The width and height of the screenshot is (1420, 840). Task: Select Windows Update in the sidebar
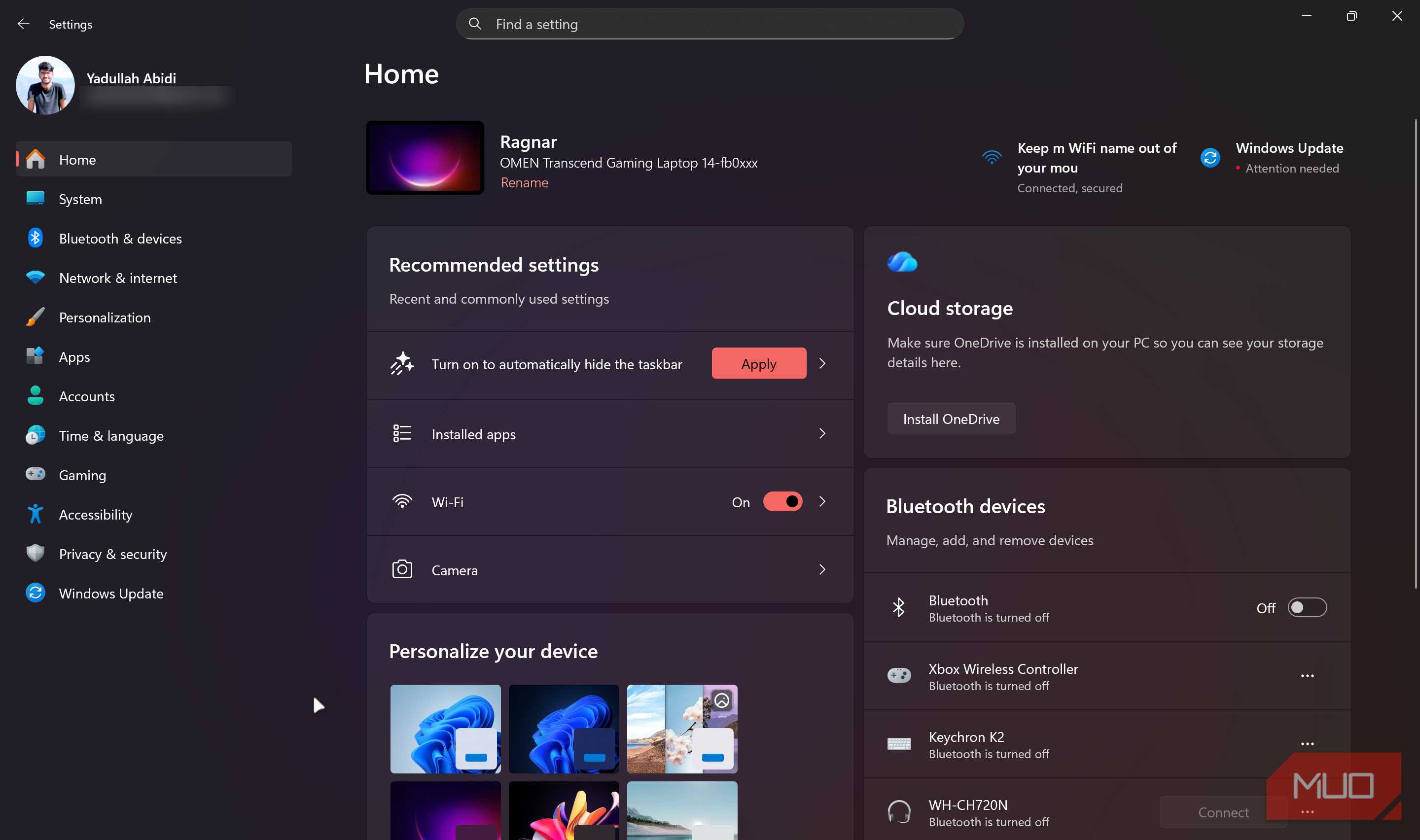pyautogui.click(x=153, y=593)
